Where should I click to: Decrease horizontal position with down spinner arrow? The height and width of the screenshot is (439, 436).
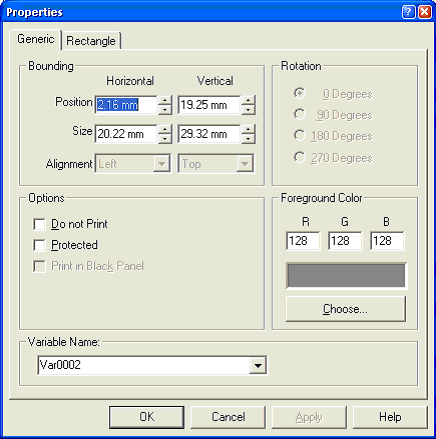coord(165,110)
